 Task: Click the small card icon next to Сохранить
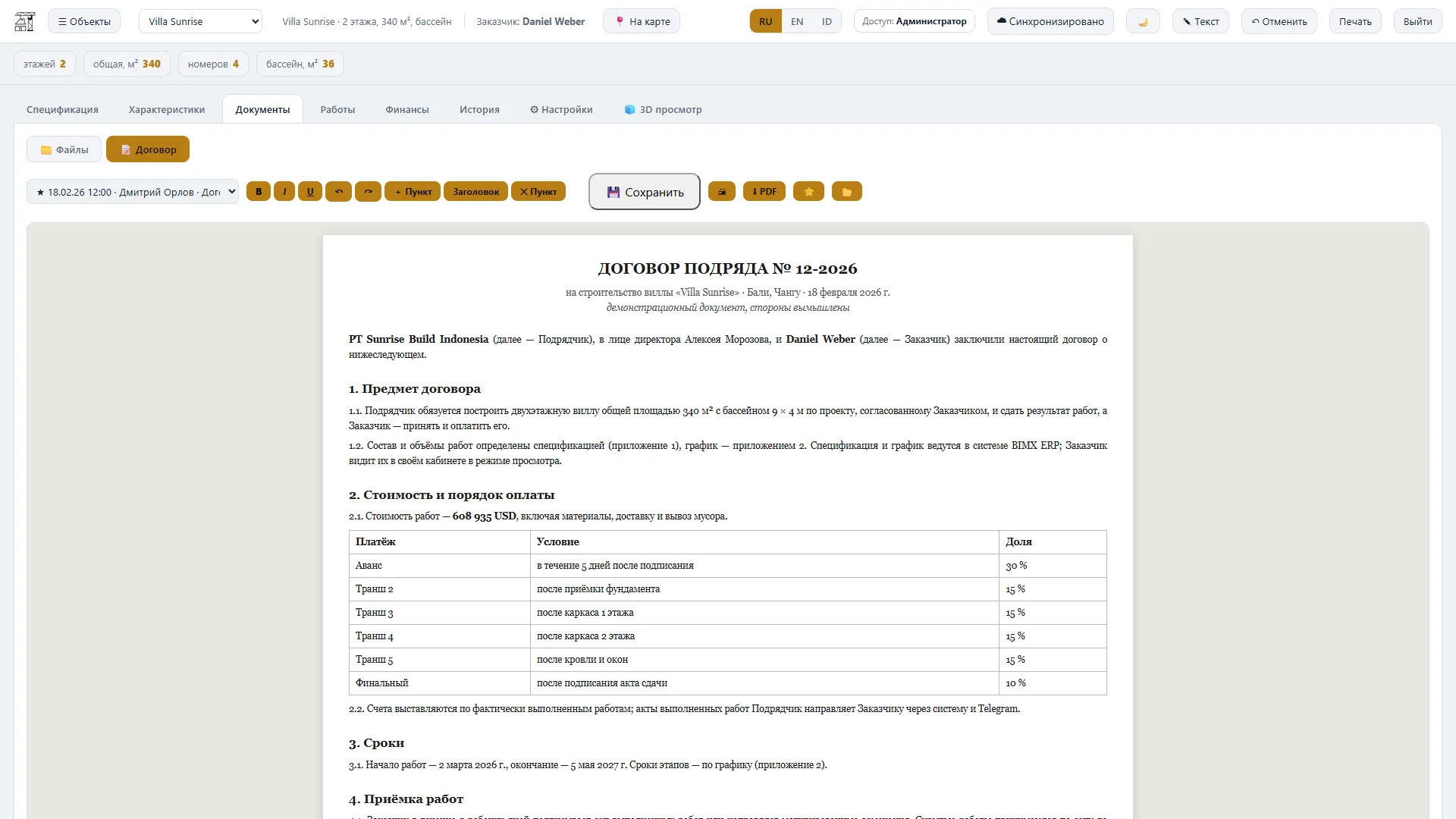click(722, 192)
